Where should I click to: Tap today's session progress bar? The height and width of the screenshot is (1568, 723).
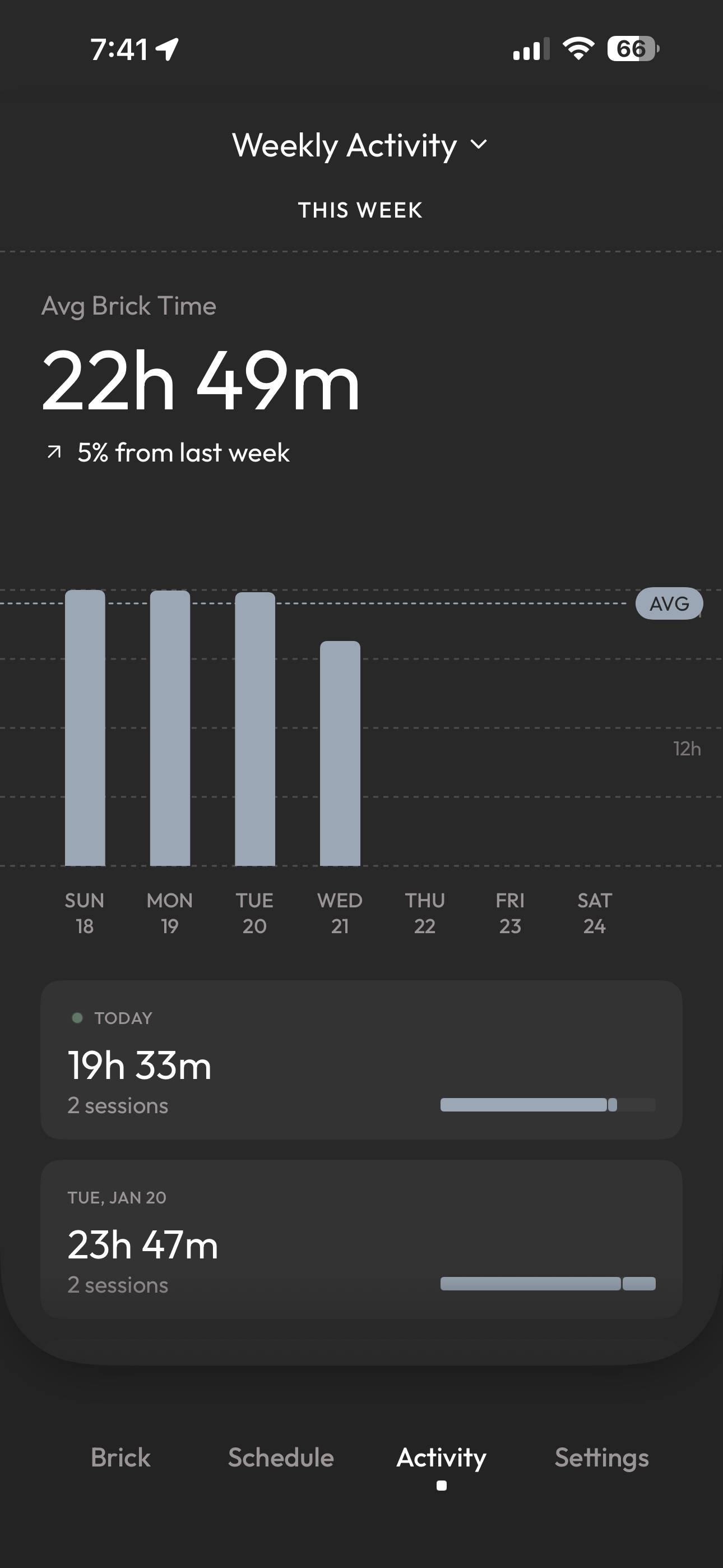coord(548,1105)
